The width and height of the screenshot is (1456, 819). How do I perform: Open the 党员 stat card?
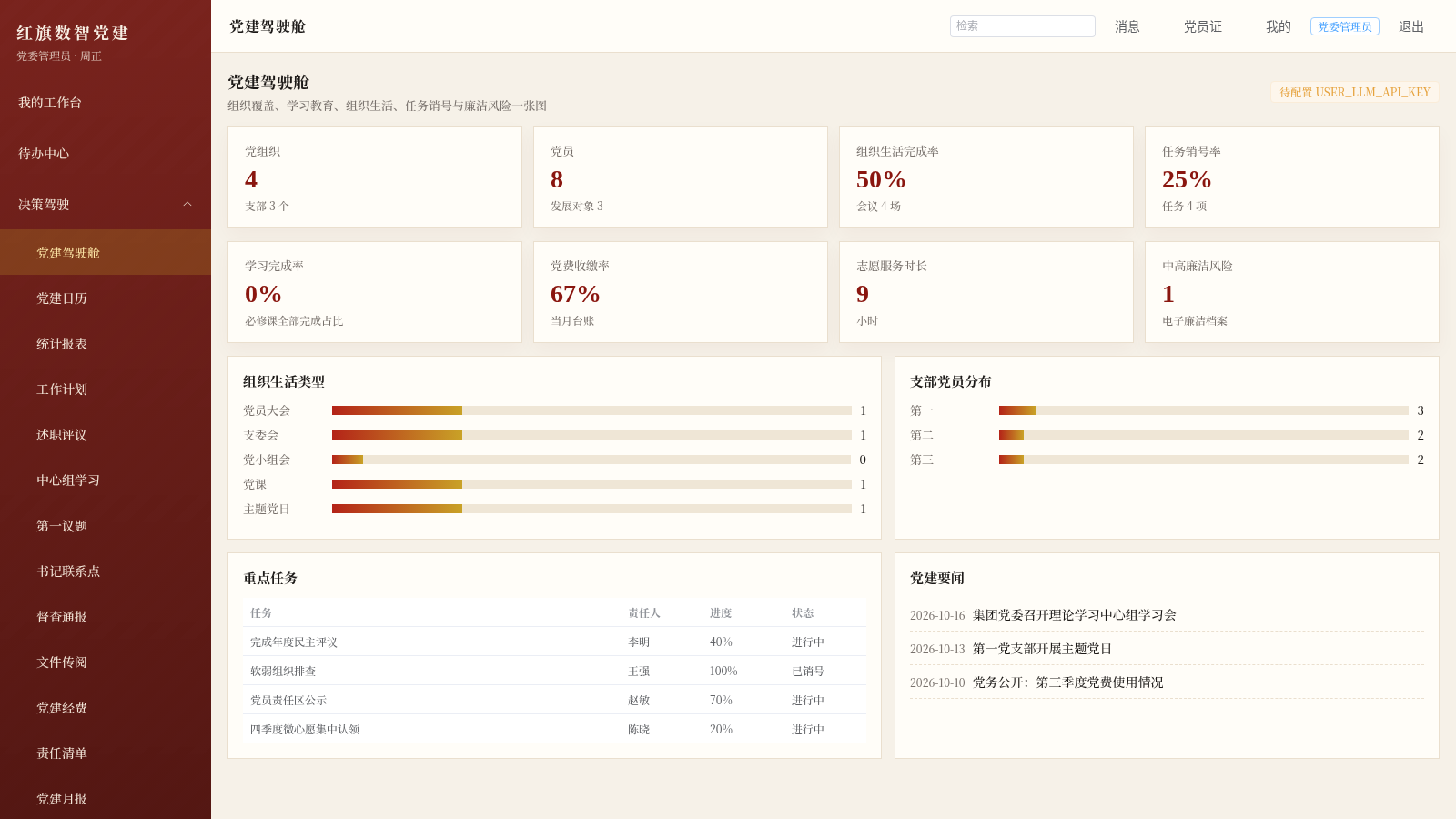click(680, 177)
